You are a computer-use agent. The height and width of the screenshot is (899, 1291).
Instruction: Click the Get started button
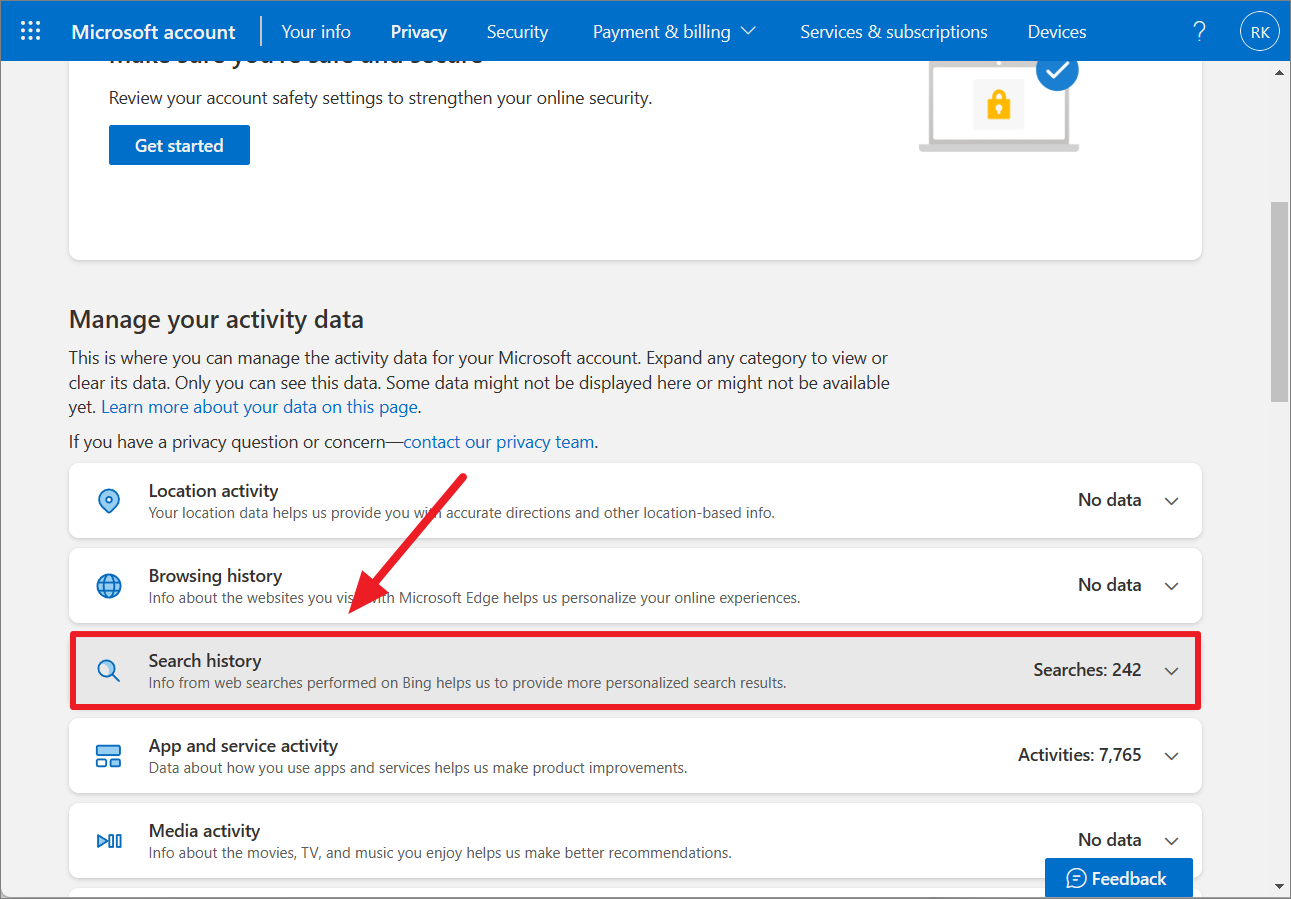tap(179, 145)
